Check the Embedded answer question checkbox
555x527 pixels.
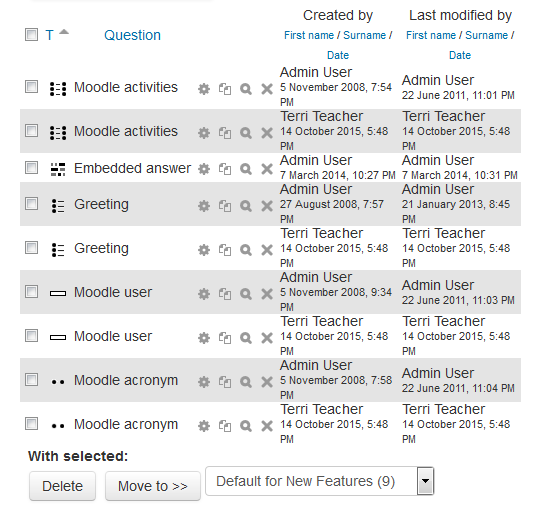coord(32,167)
